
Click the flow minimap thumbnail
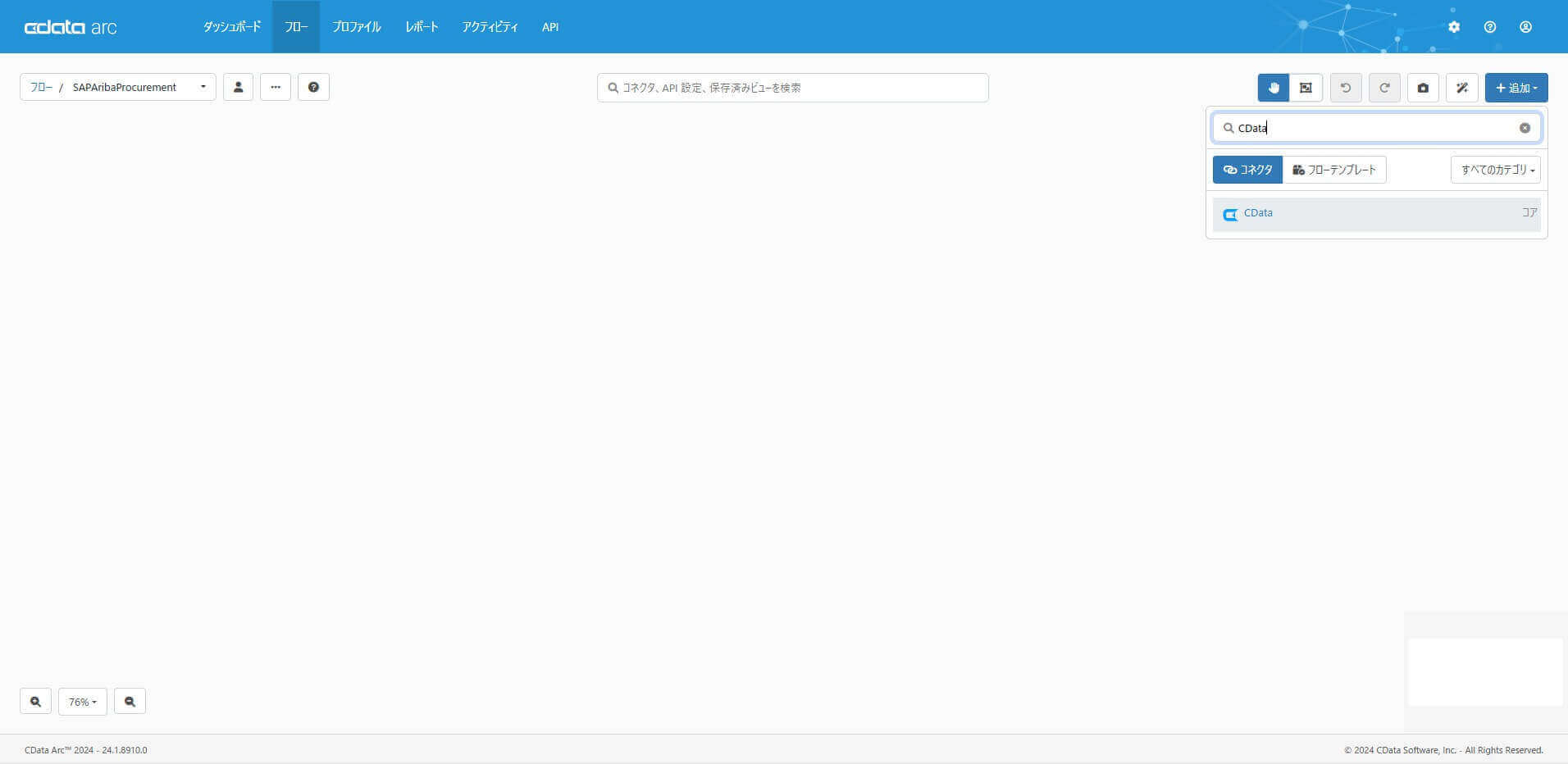pyautogui.click(x=1485, y=672)
